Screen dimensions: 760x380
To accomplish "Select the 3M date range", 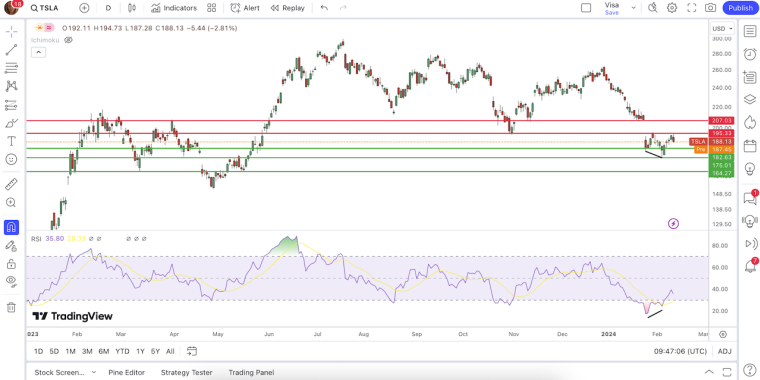I will click(x=87, y=351).
